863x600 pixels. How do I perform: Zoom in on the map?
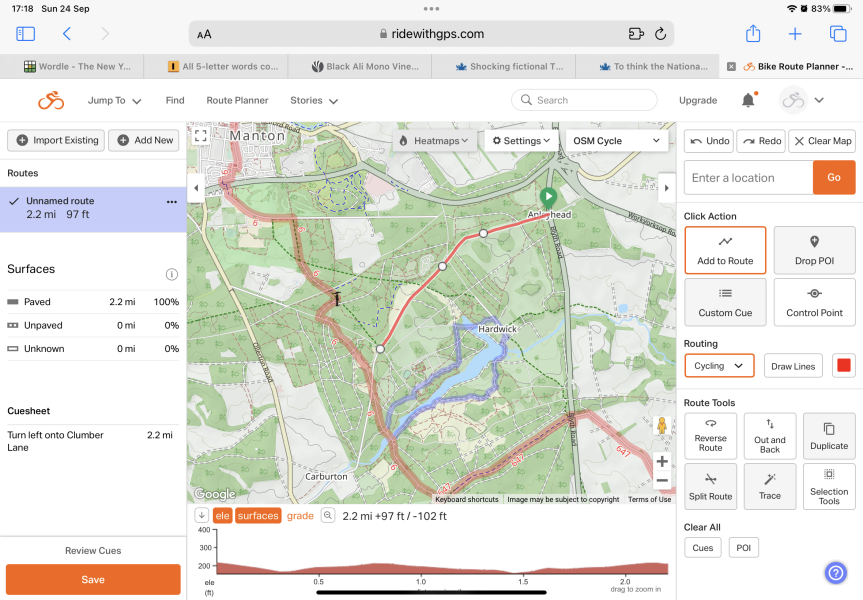[662, 461]
